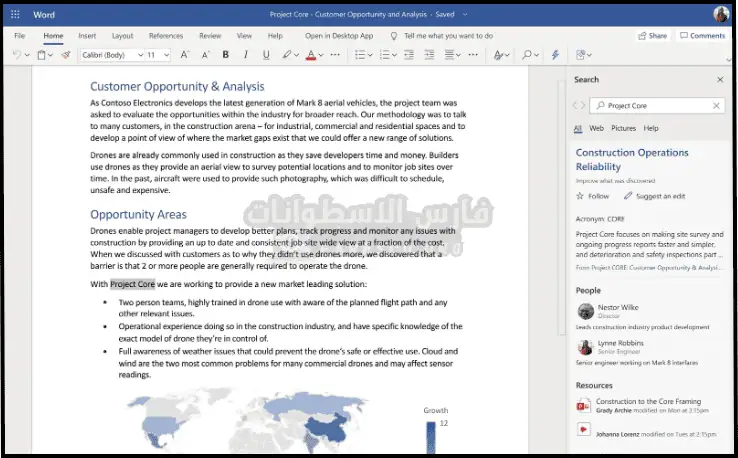
Task: Click the Undo arrow icon
Action: 18,55
